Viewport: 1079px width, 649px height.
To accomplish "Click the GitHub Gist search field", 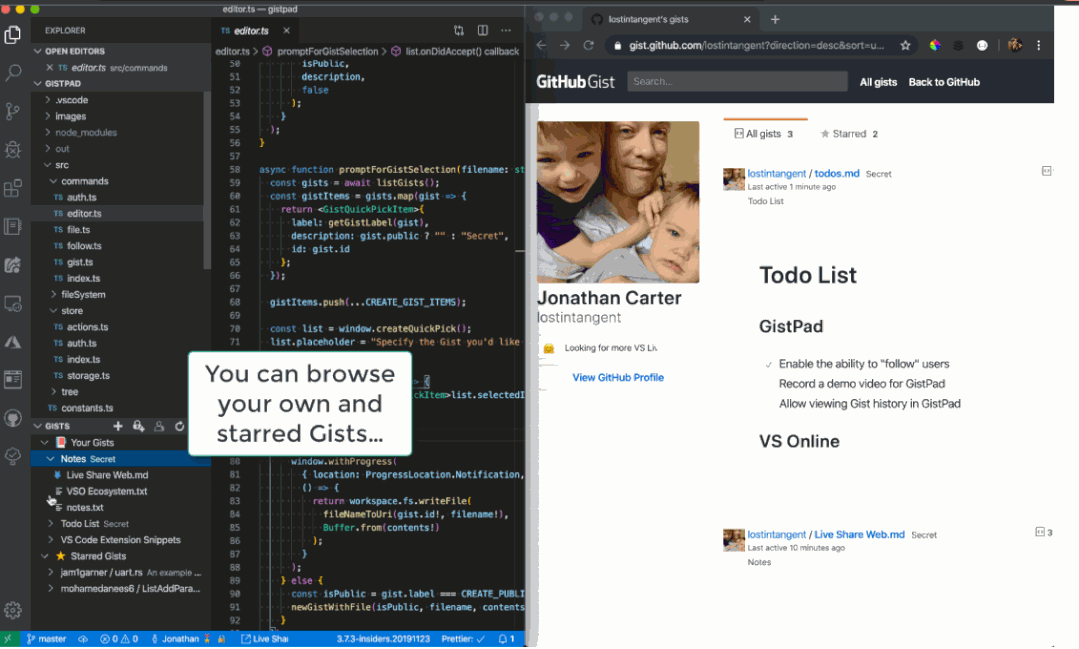I will point(736,82).
